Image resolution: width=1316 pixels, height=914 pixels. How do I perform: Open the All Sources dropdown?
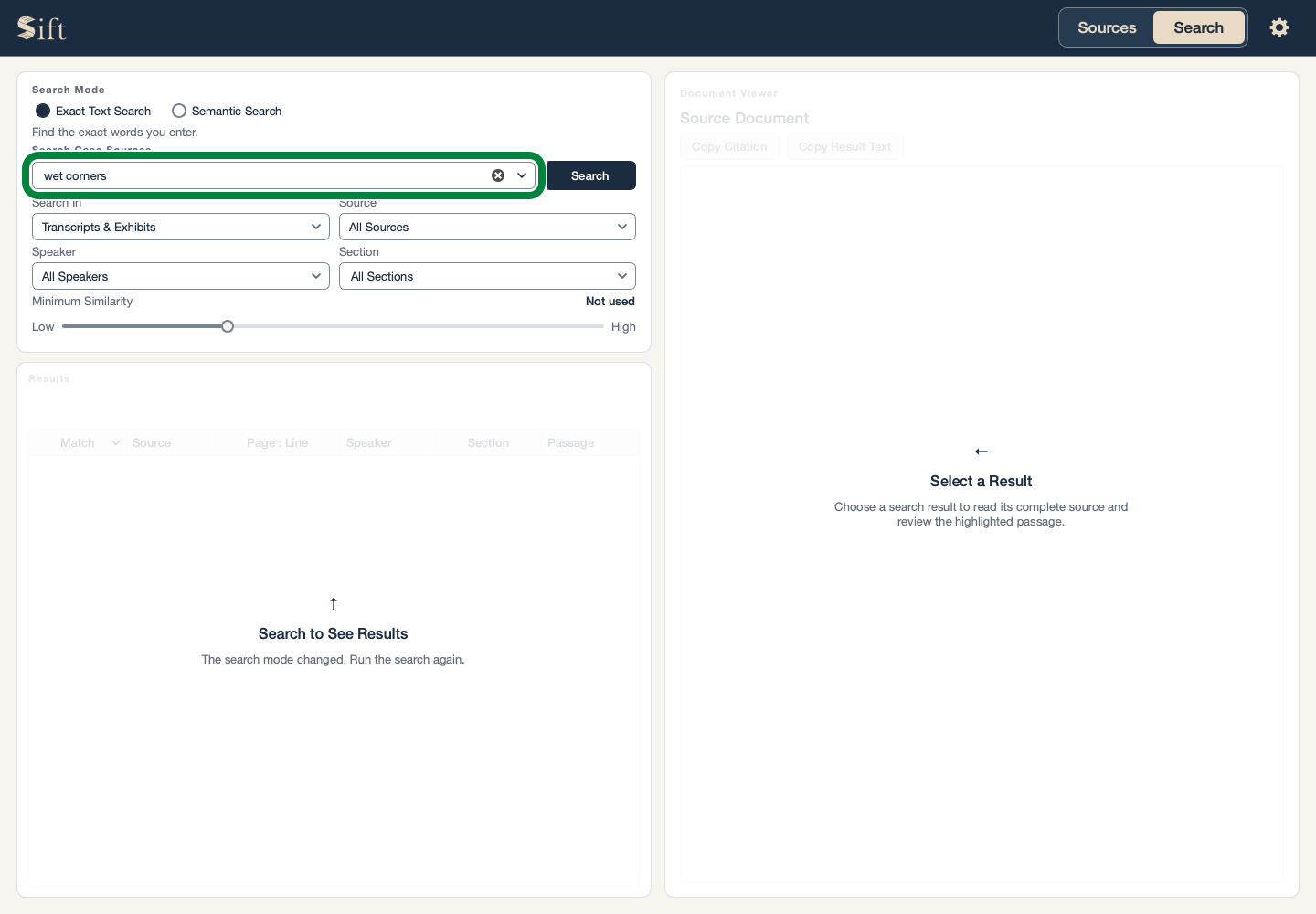[x=487, y=227]
